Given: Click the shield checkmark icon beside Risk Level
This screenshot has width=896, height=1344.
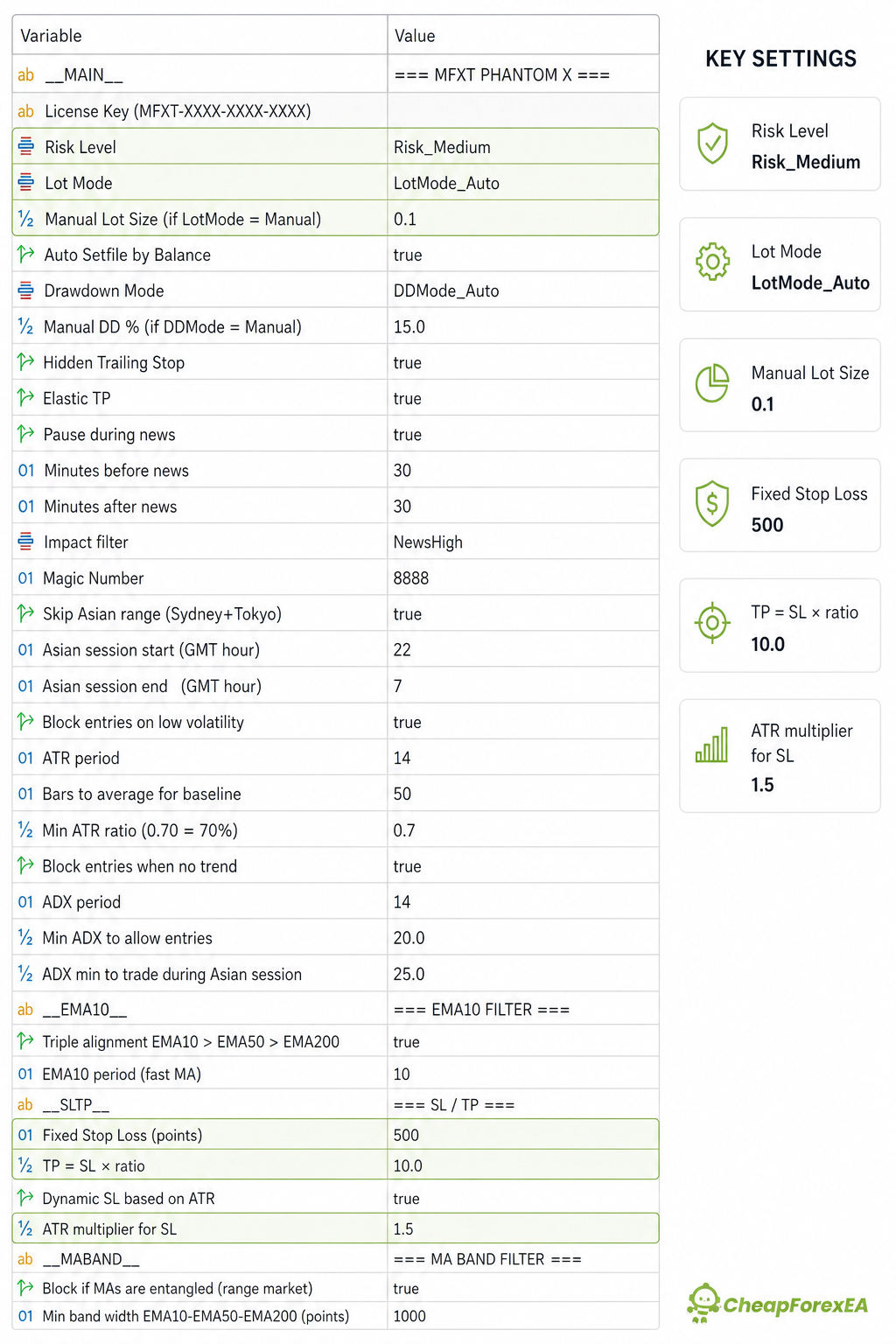Looking at the screenshot, I should coord(712,143).
